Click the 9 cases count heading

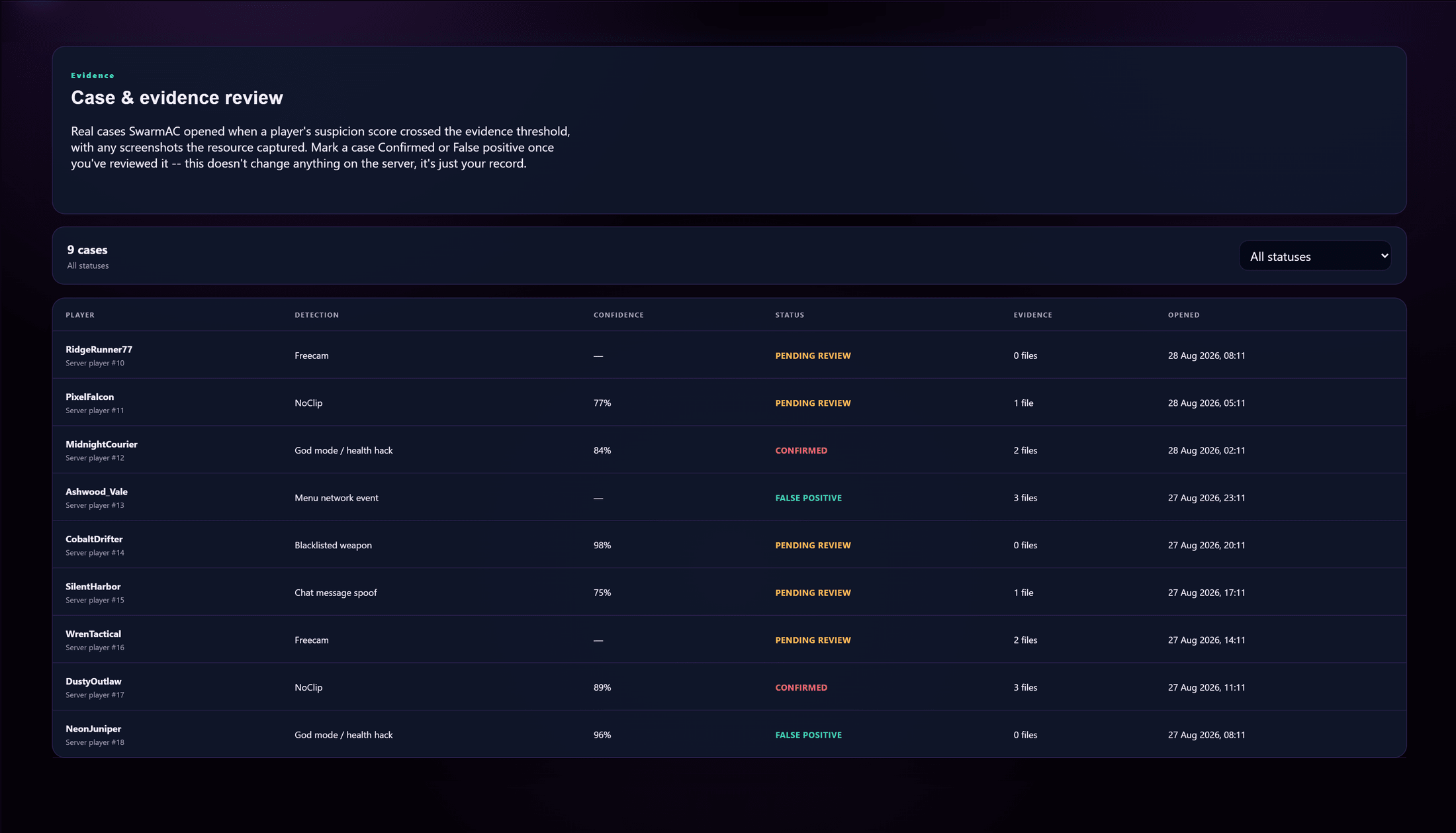(87, 250)
